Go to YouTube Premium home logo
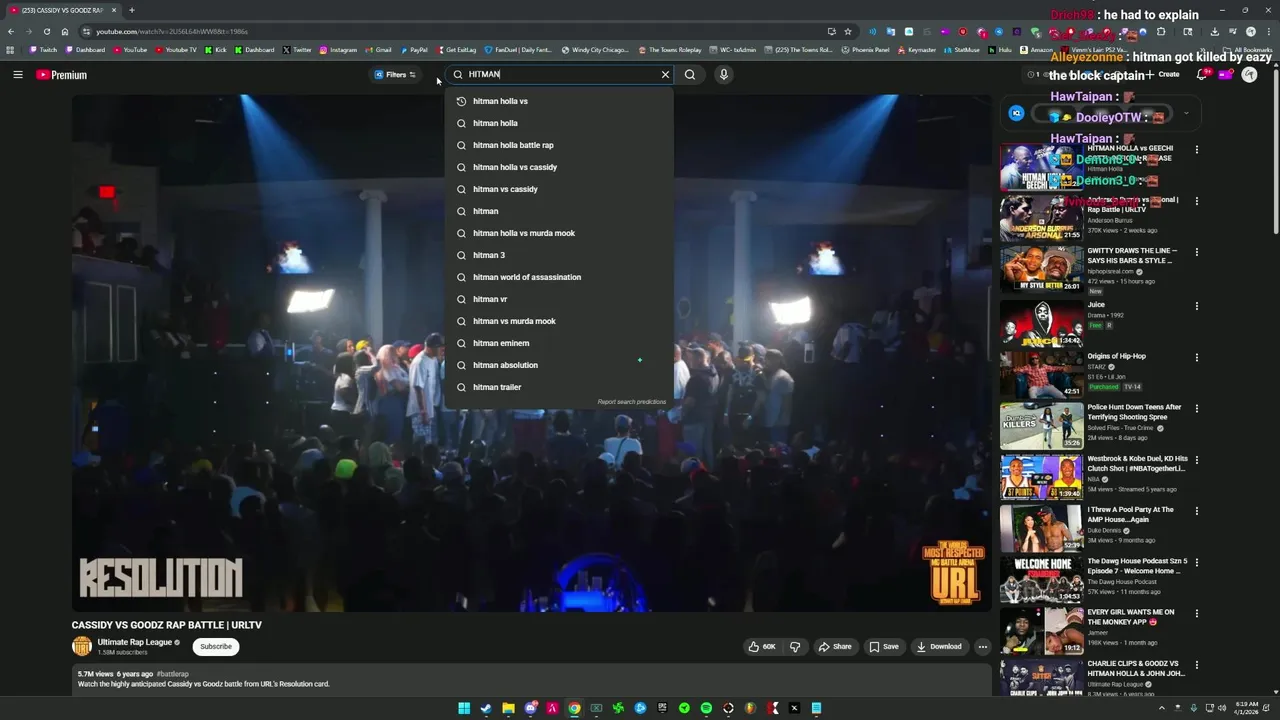Viewport: 1280px width, 720px height. pyautogui.click(x=62, y=75)
